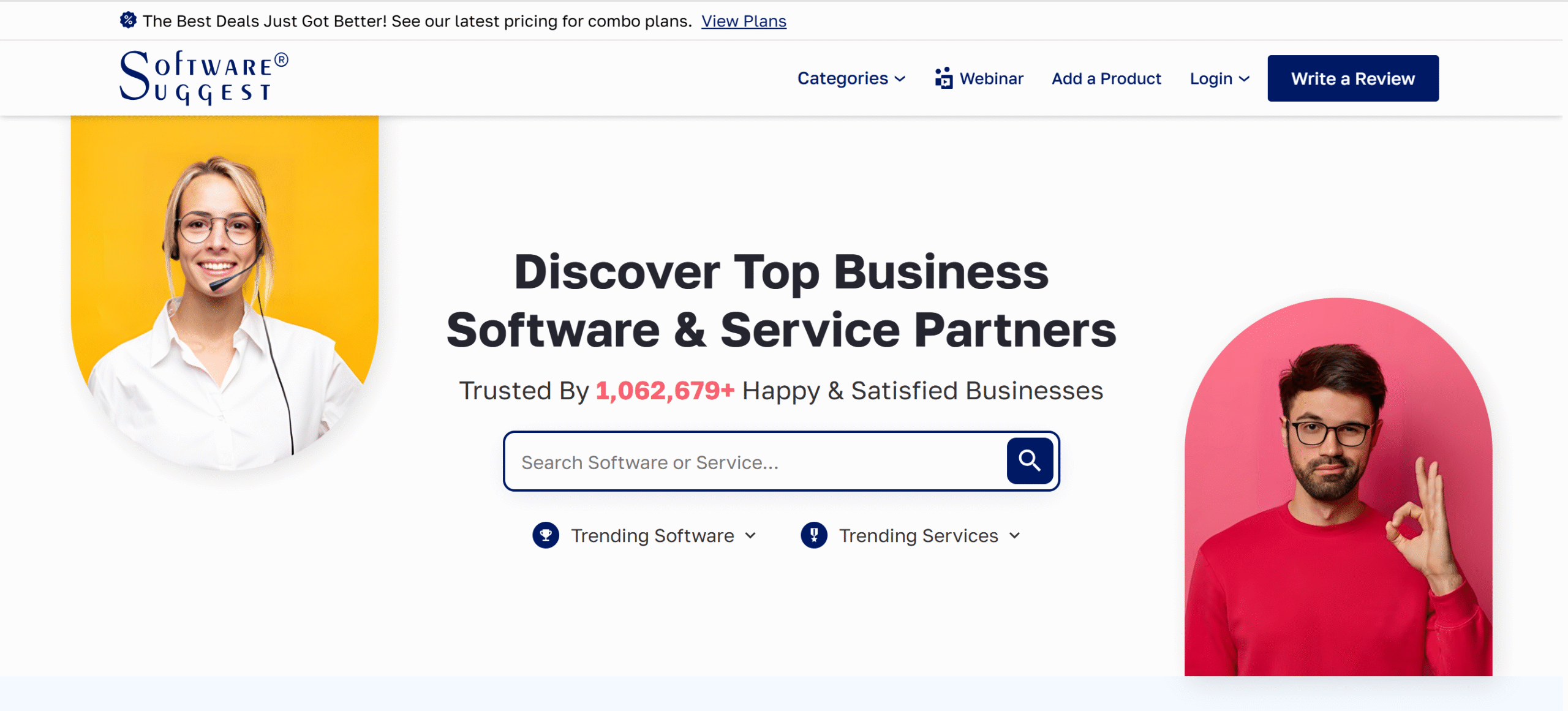This screenshot has width=1568, height=711.
Task: Expand the Login dropdown
Action: [x=1219, y=78]
